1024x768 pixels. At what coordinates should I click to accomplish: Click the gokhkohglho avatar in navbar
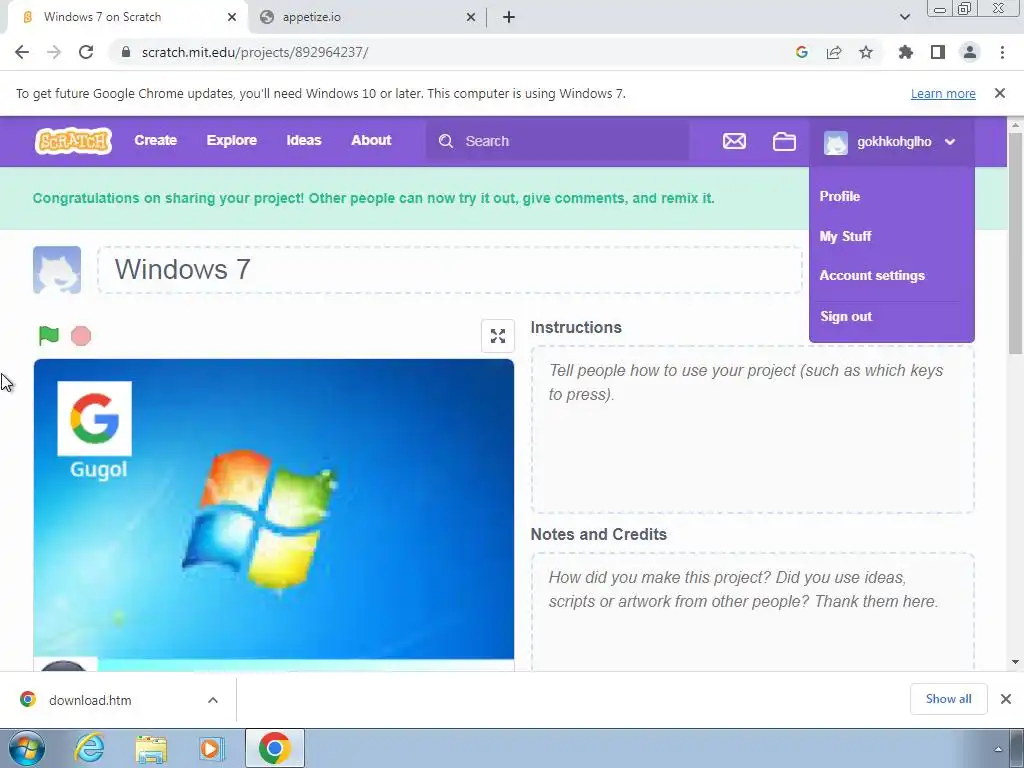pyautogui.click(x=835, y=142)
